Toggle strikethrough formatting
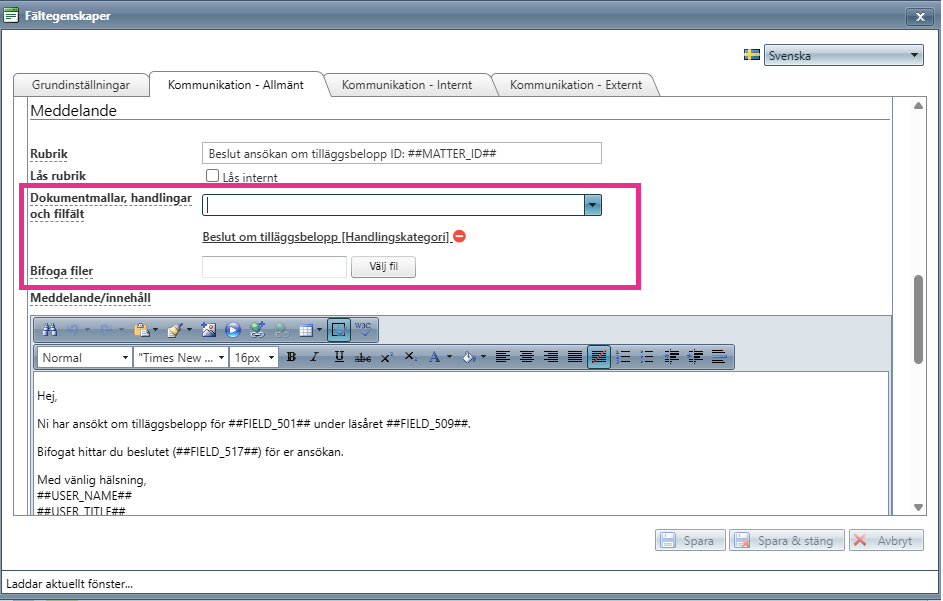Viewport: 943px width, 601px height. (363, 357)
